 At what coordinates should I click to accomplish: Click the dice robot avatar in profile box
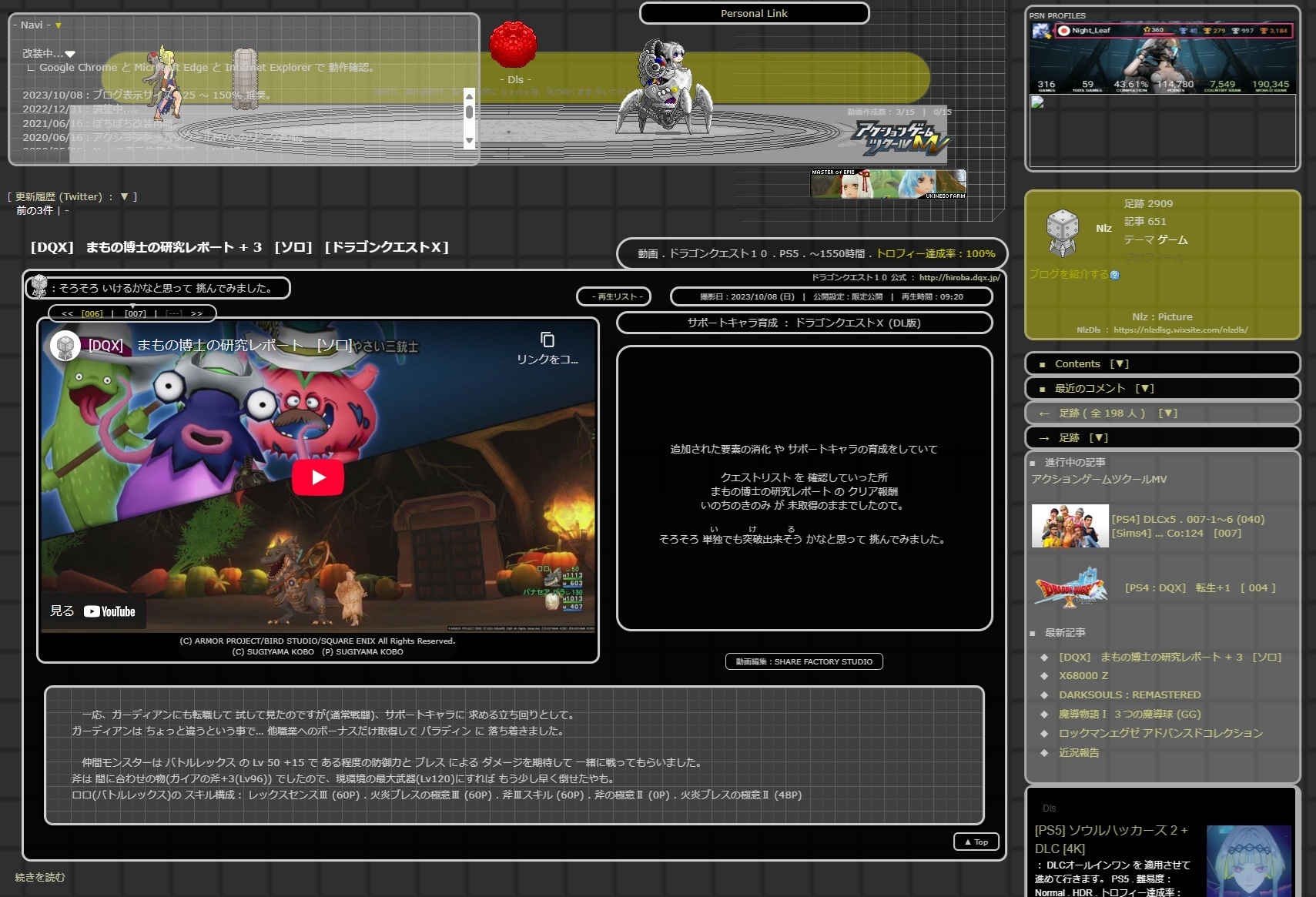(x=1062, y=231)
